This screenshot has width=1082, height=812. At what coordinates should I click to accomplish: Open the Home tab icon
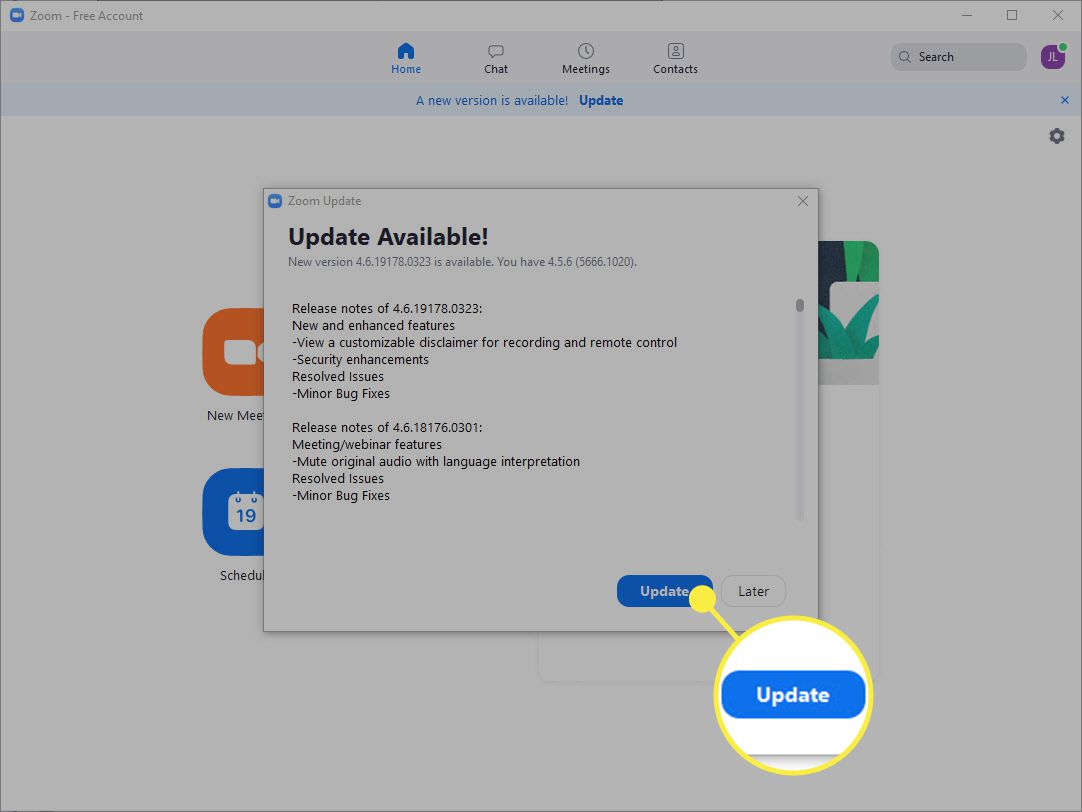[x=405, y=51]
